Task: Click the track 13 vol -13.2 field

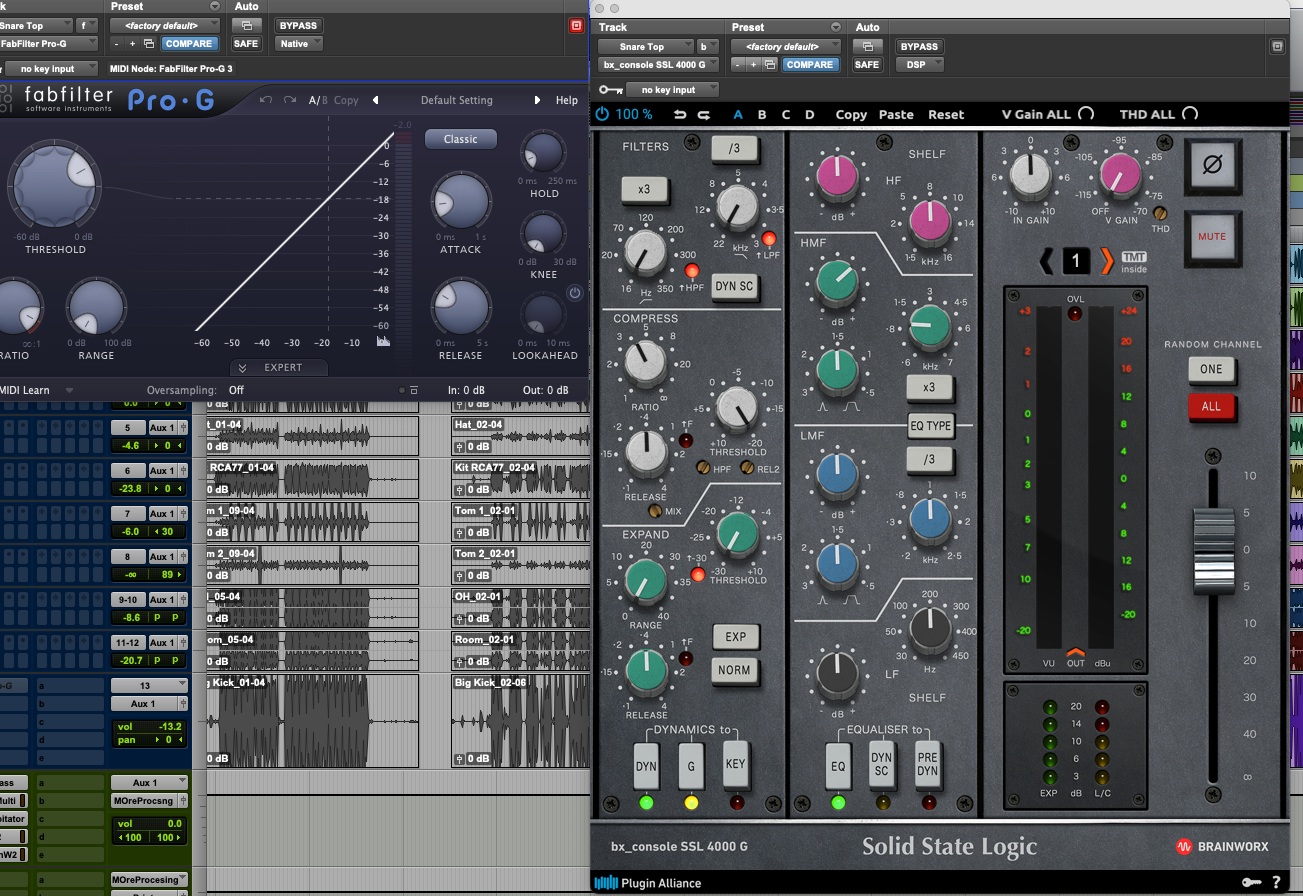Action: pos(149,727)
